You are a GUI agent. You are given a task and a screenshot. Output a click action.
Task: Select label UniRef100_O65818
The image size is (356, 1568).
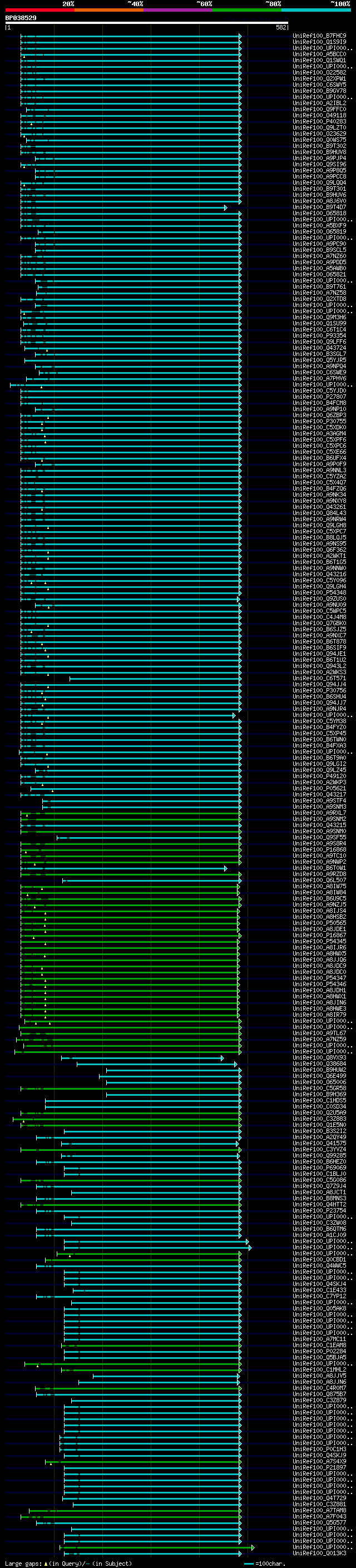click(x=319, y=214)
